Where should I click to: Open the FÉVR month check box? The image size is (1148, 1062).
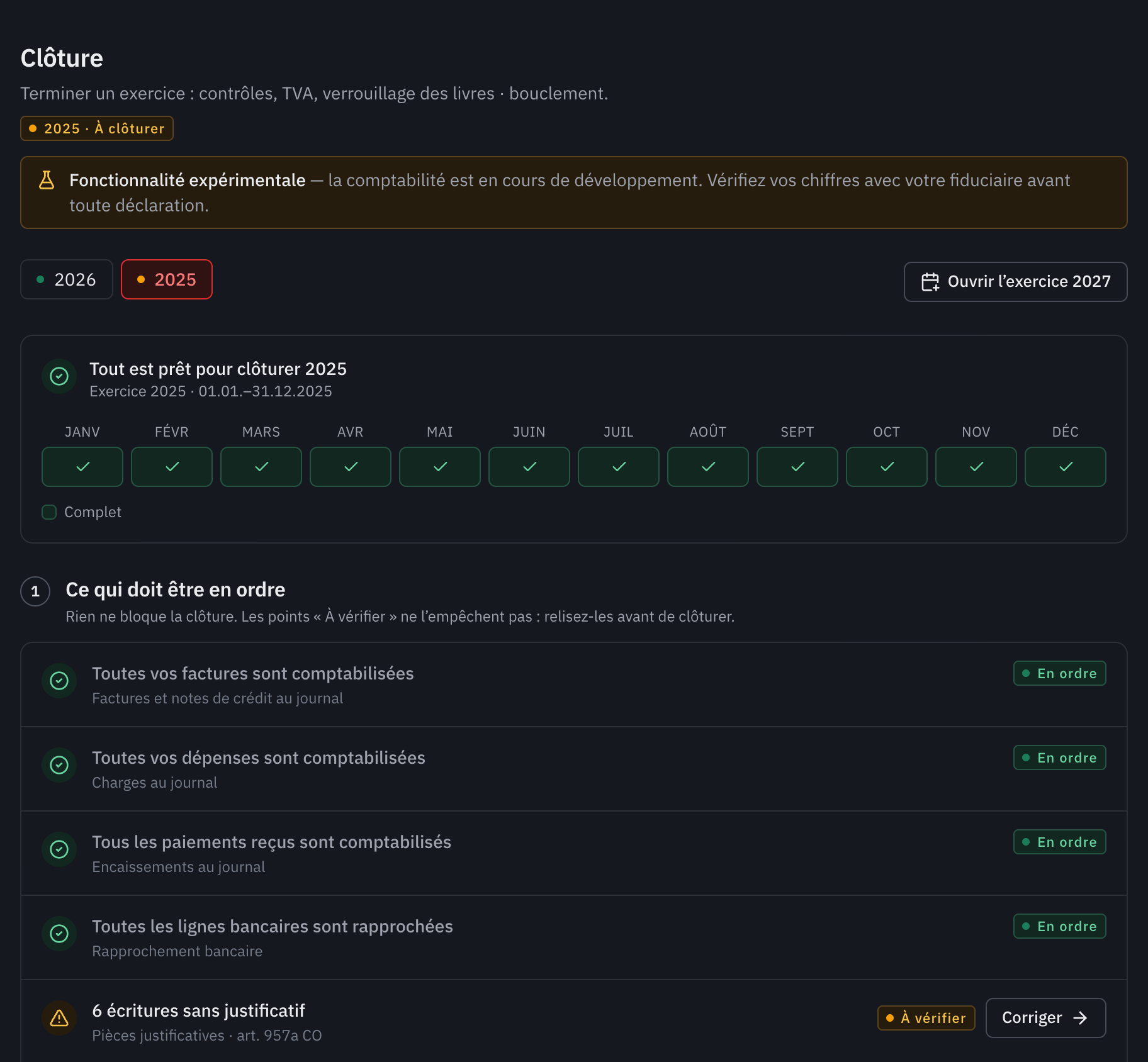click(172, 467)
